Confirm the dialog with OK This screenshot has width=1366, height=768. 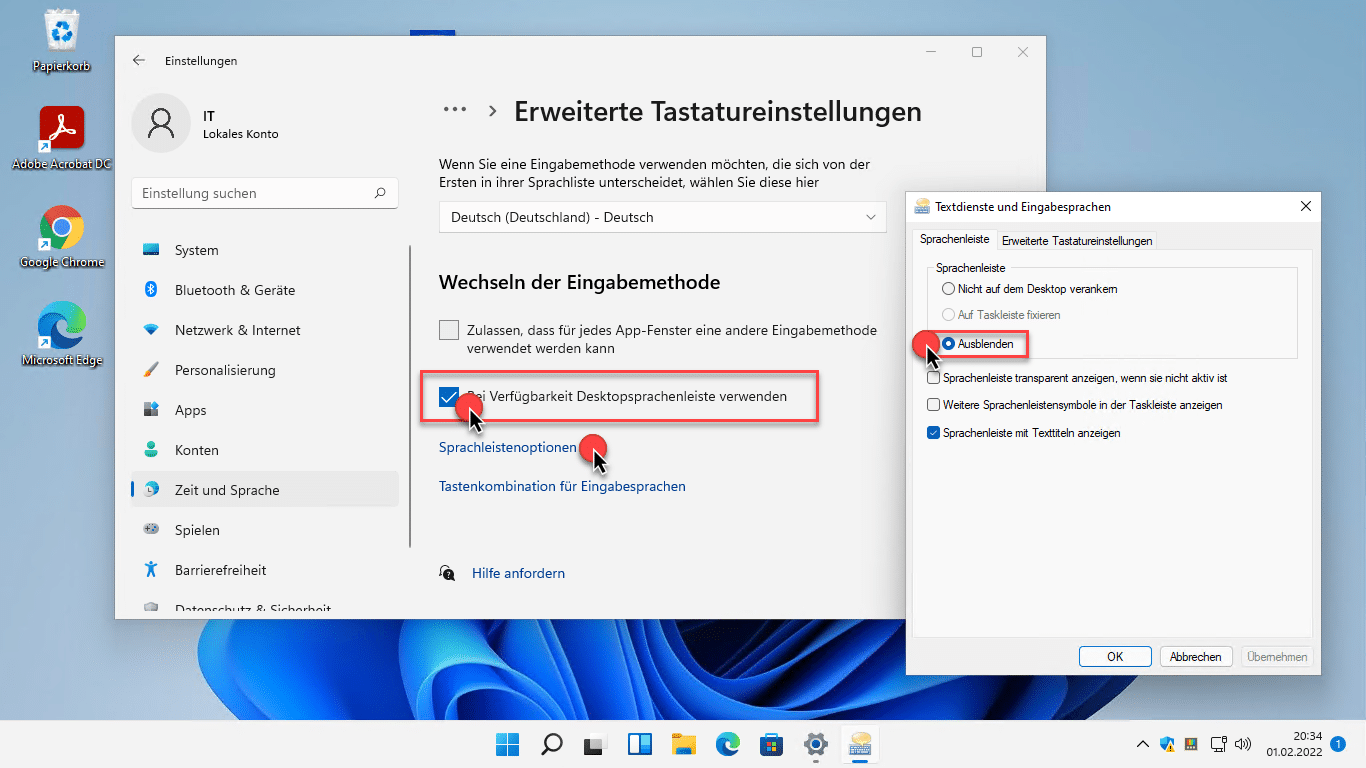click(1115, 657)
